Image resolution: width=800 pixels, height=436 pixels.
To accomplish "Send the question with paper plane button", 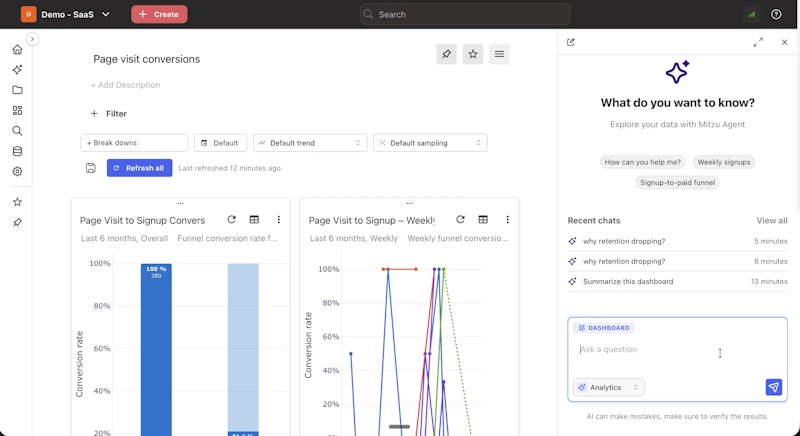I will click(773, 388).
